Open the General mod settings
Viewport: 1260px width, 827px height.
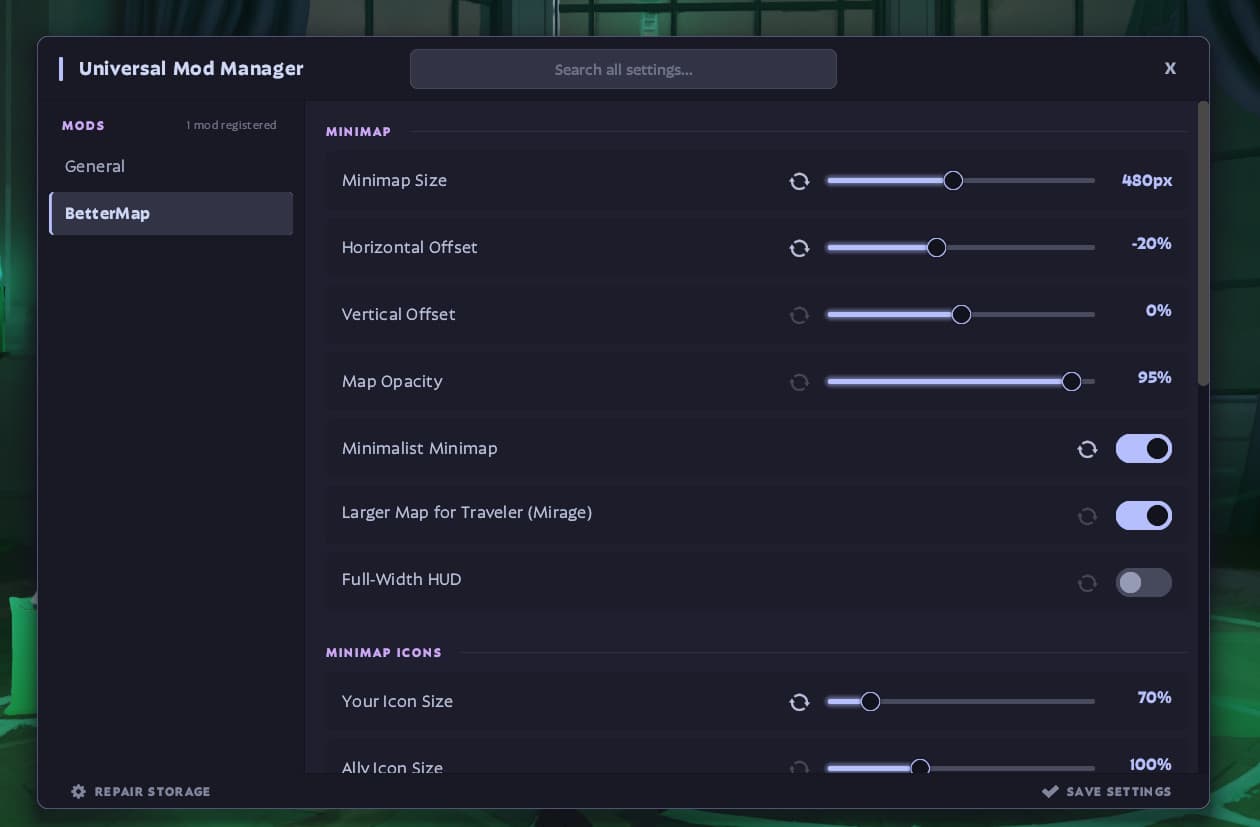[171, 166]
